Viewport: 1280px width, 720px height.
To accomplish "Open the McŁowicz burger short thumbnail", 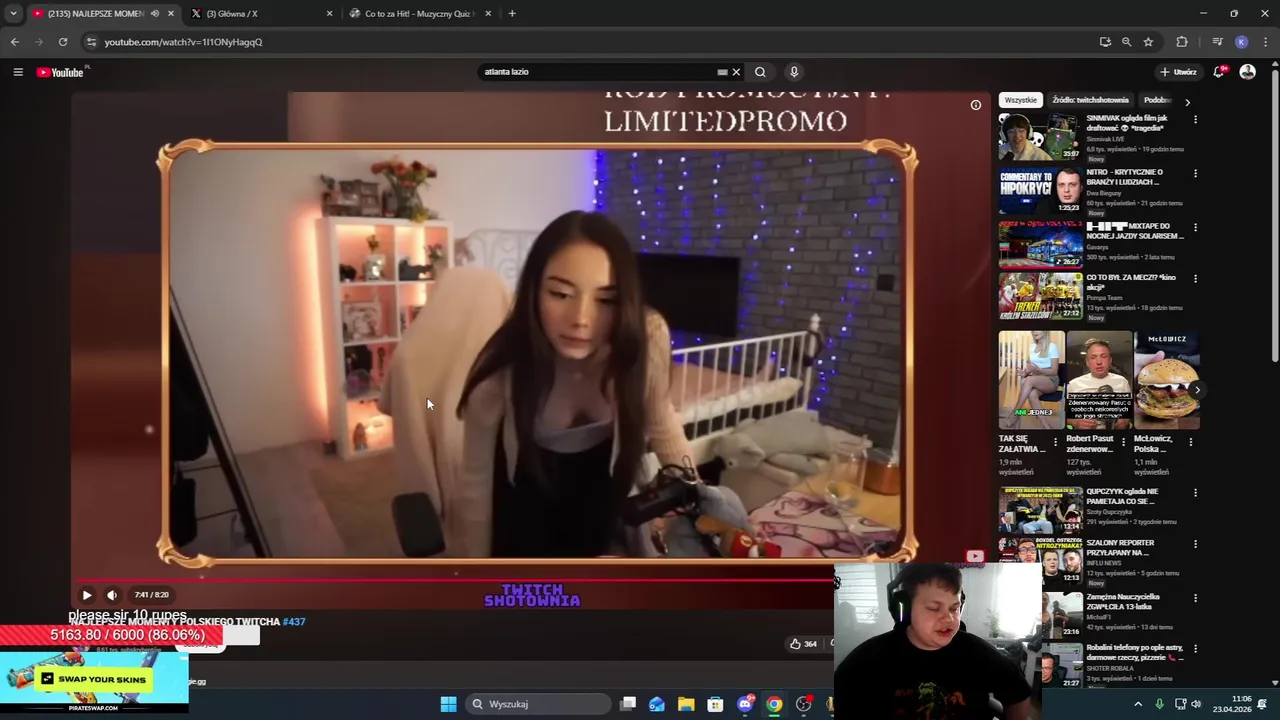I will click(1167, 380).
